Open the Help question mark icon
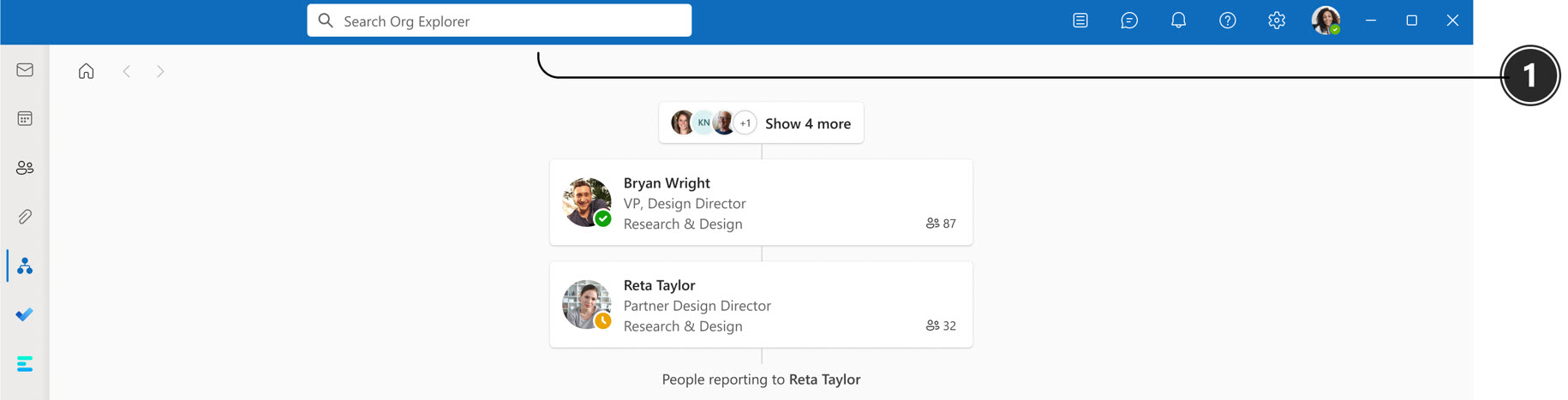Viewport: 1568px width, 400px height. coord(1227,21)
